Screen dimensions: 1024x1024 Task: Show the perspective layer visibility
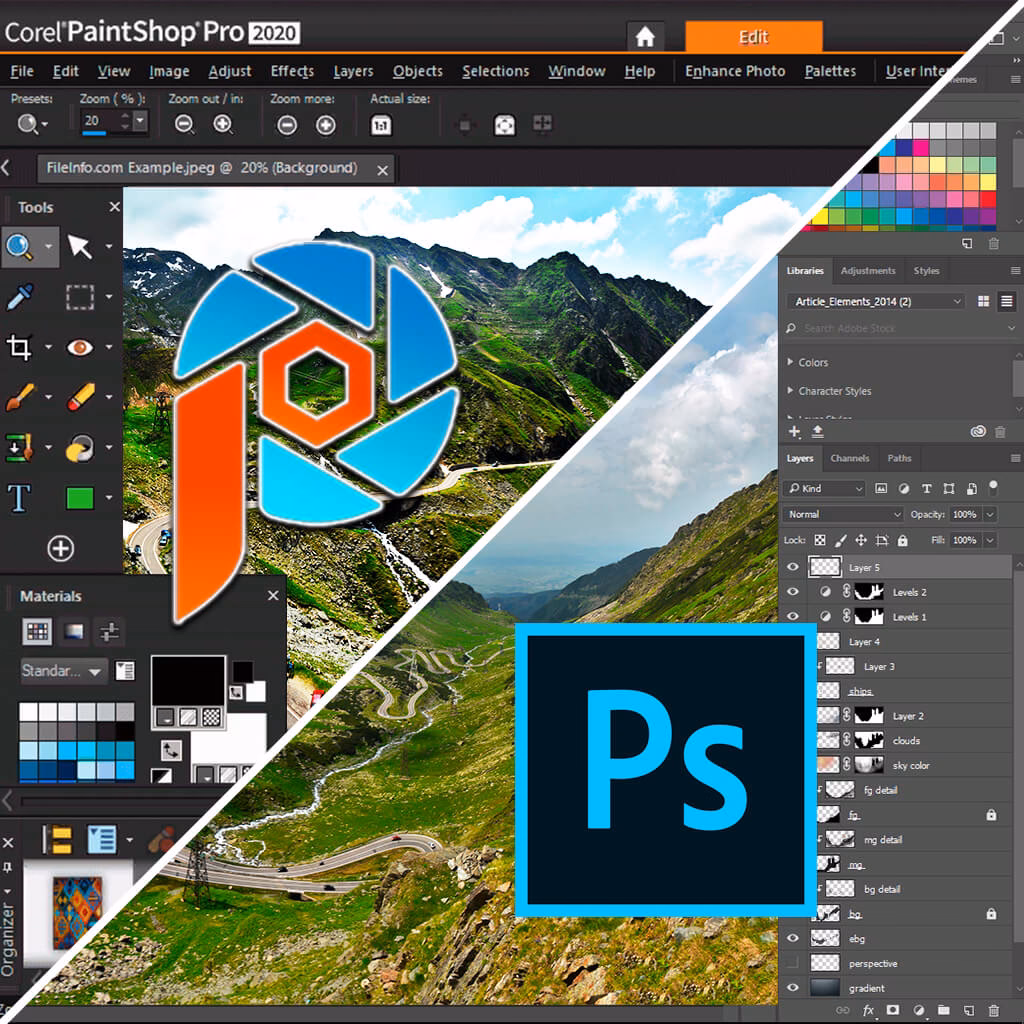click(x=791, y=963)
